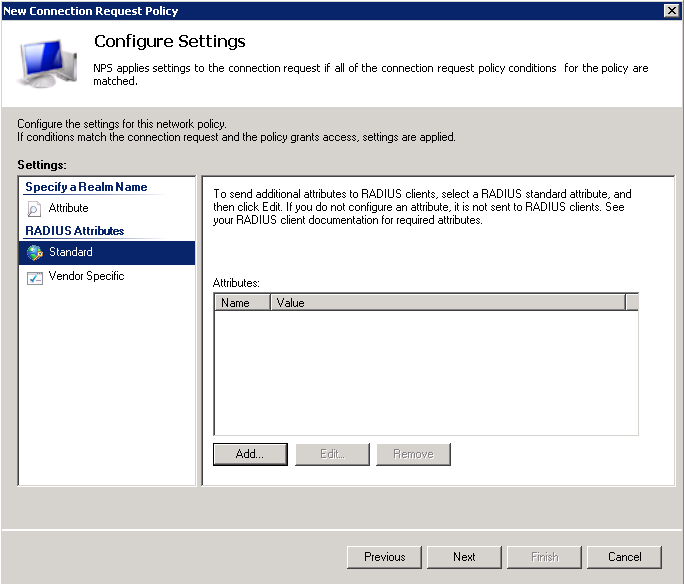Click the disabled Finish button

coord(544,557)
